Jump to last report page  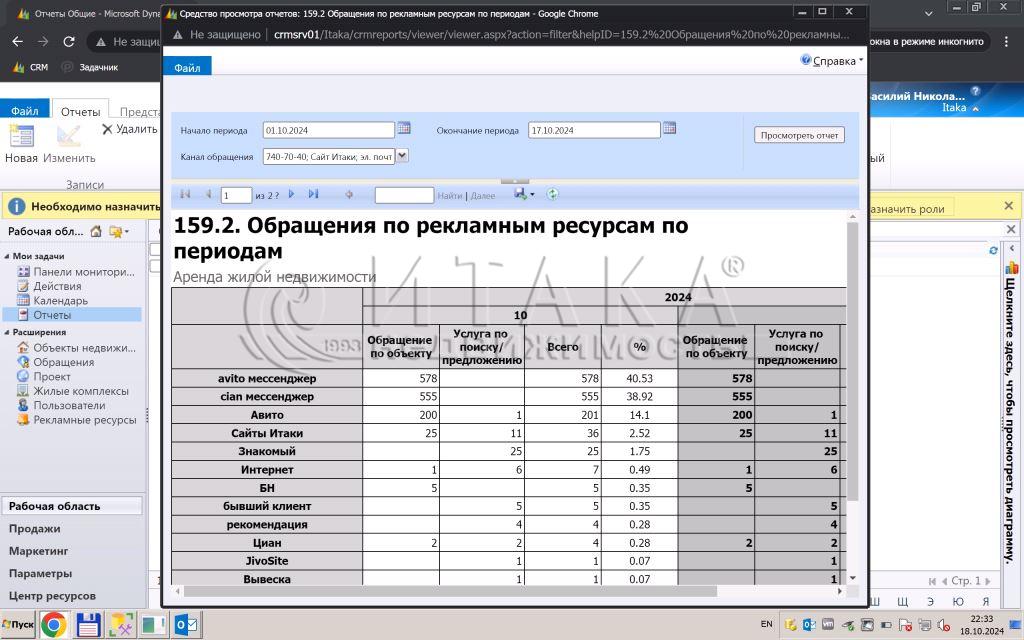point(313,194)
